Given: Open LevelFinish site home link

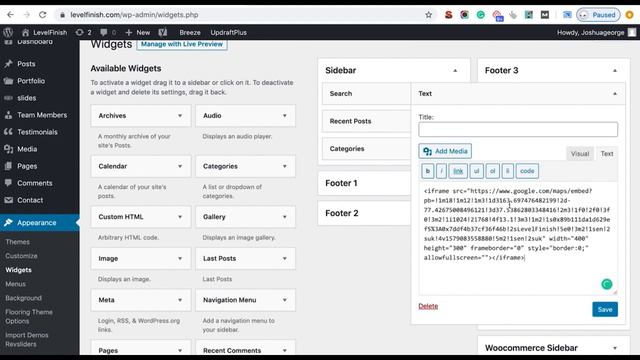Looking at the screenshot, I should pyautogui.click(x=44, y=32).
